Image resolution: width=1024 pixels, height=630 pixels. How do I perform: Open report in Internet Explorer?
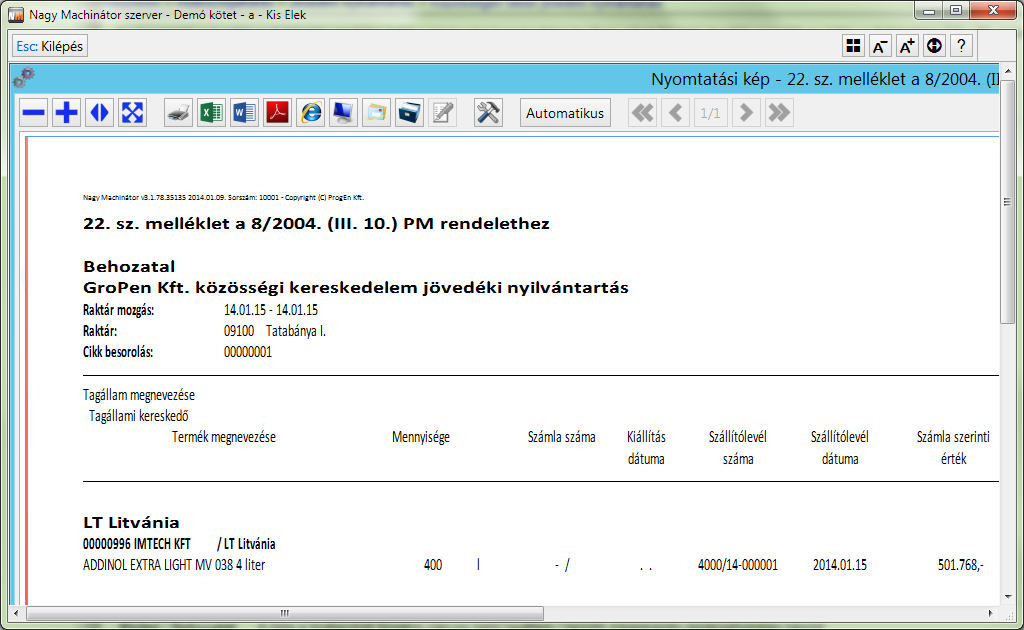click(311, 113)
